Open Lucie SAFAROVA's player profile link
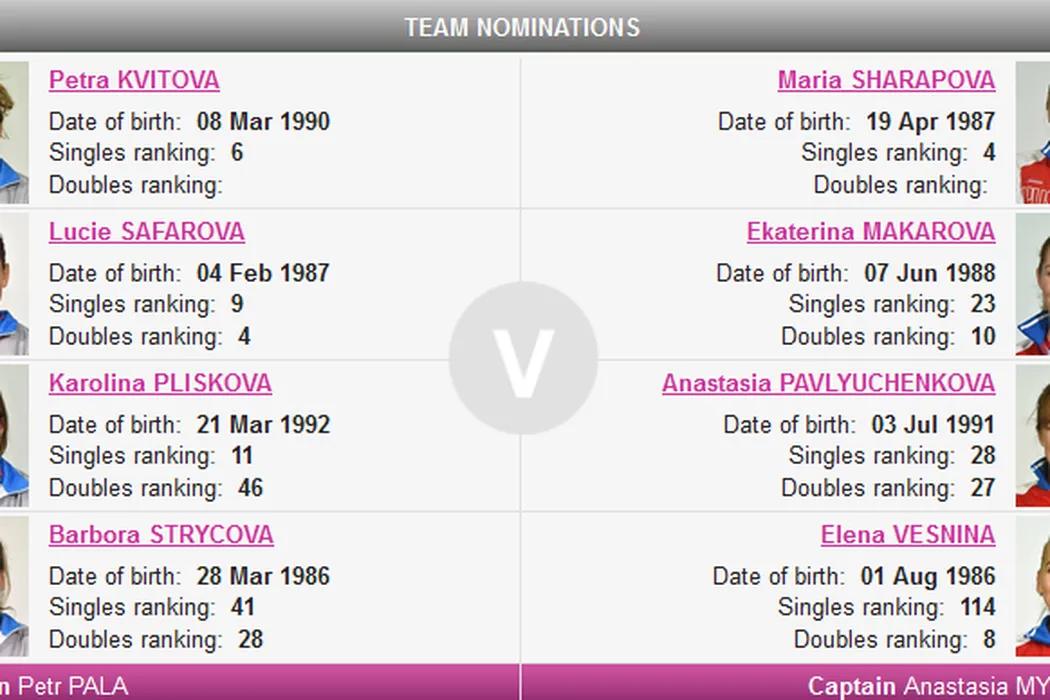 click(x=146, y=232)
